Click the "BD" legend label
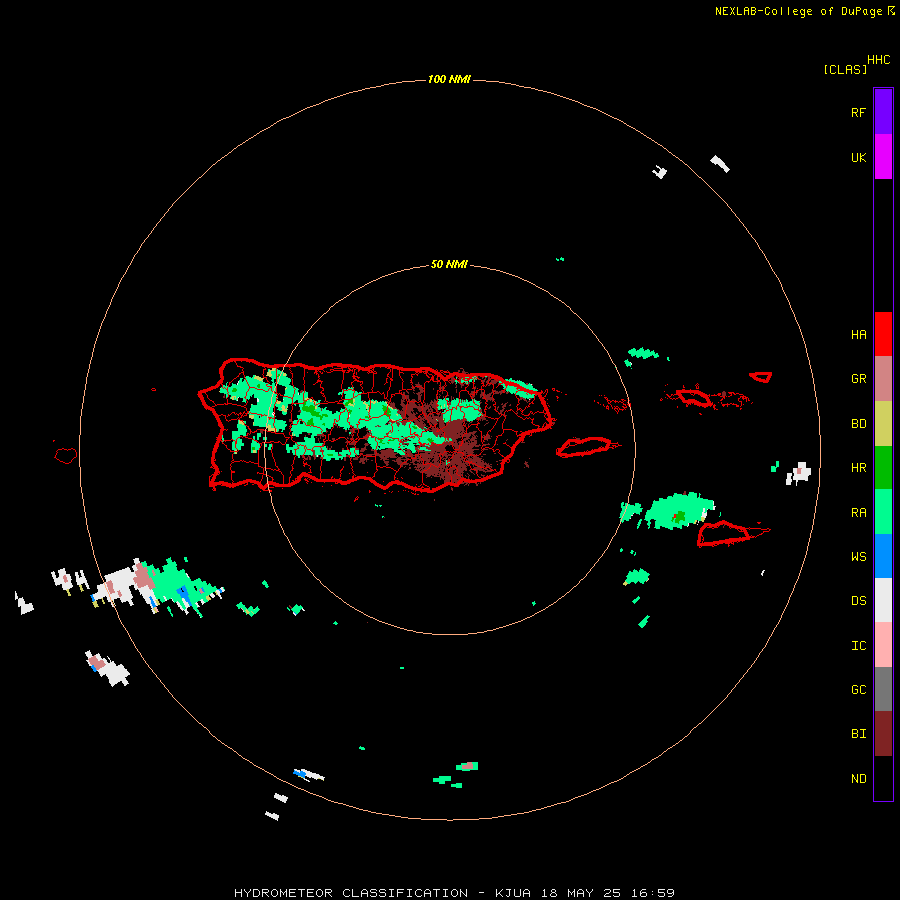This screenshot has width=900, height=900. coord(858,424)
